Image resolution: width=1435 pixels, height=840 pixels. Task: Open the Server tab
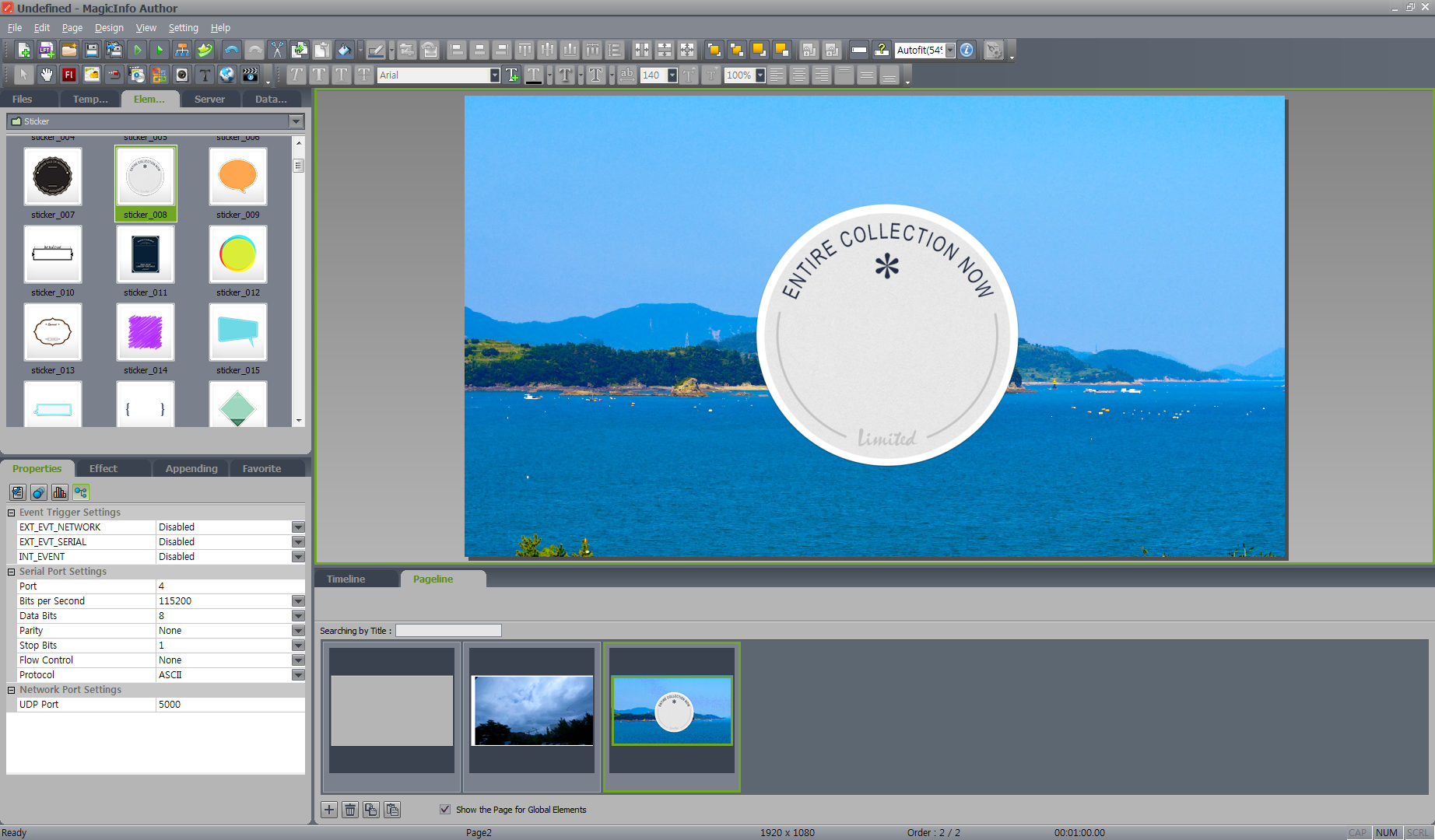click(209, 100)
